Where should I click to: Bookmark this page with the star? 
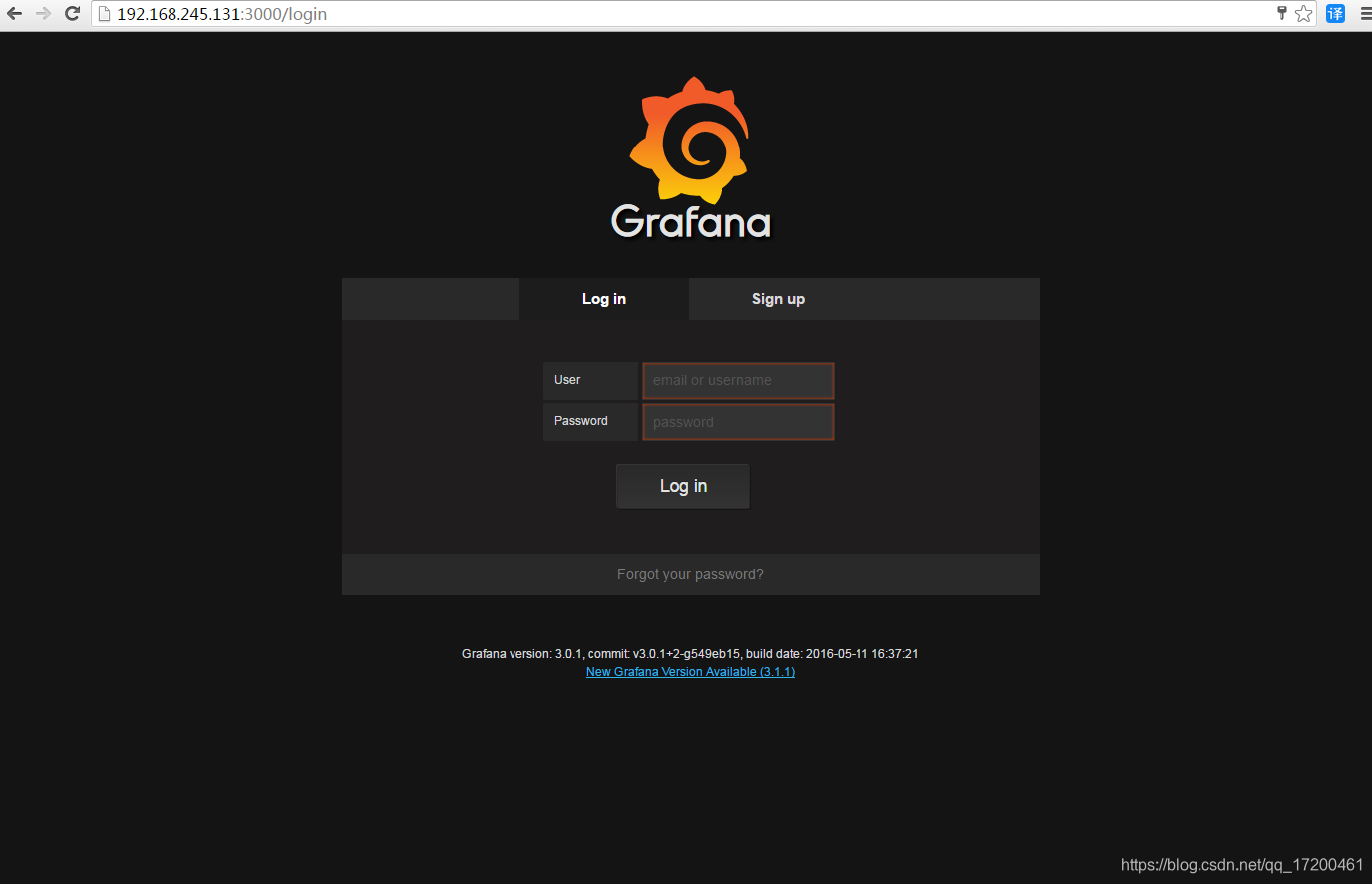[1304, 14]
